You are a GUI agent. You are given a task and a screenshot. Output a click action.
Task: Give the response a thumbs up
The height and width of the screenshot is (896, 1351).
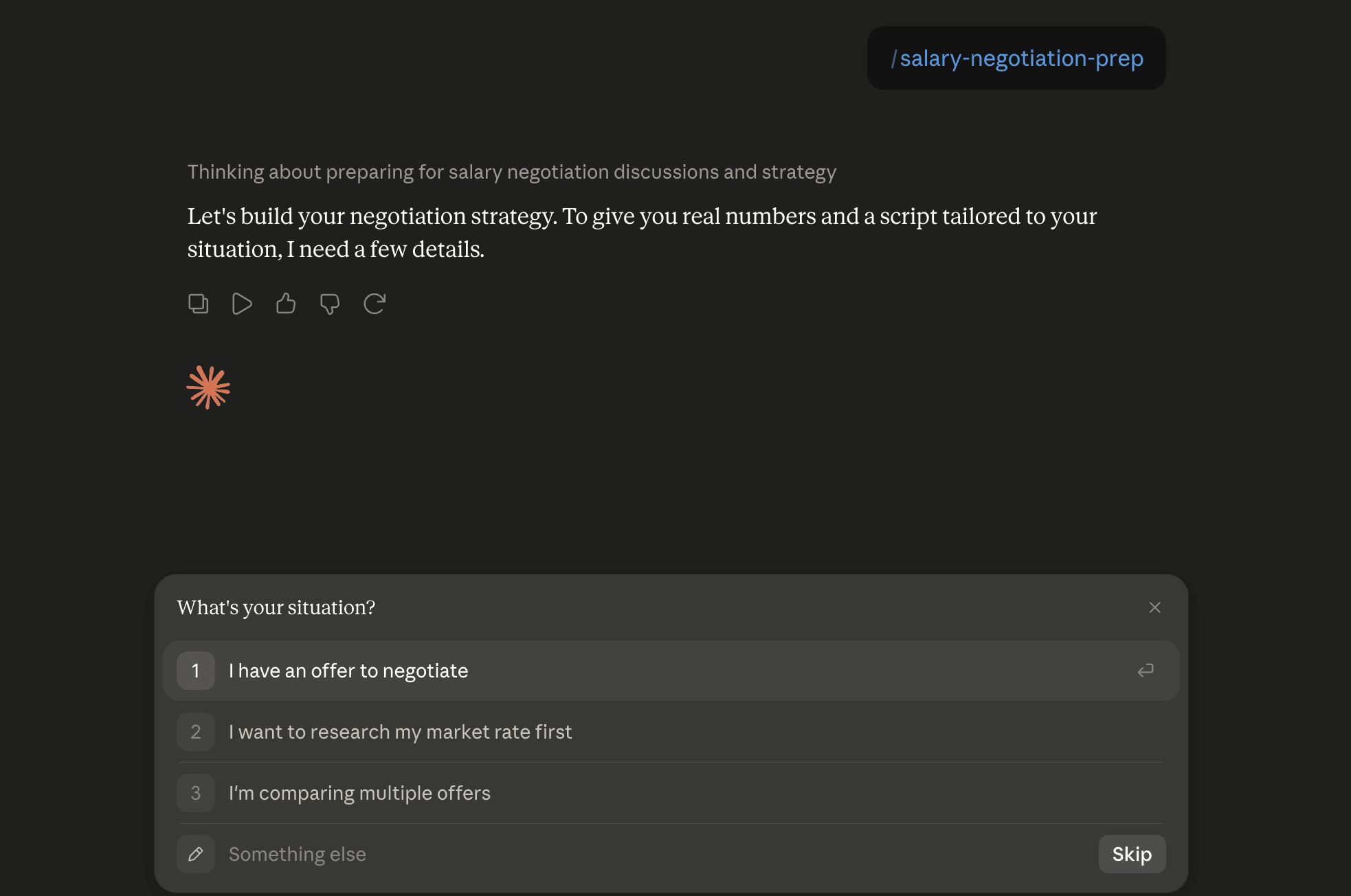[286, 304]
